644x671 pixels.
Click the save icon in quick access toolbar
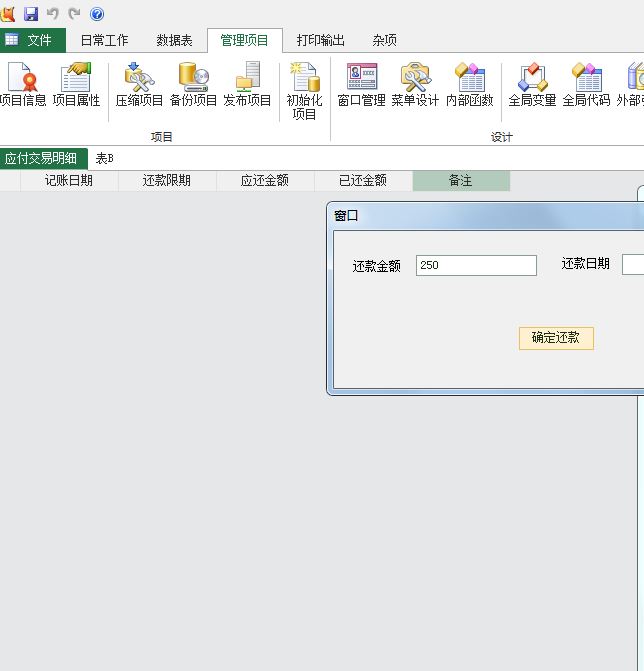(31, 14)
